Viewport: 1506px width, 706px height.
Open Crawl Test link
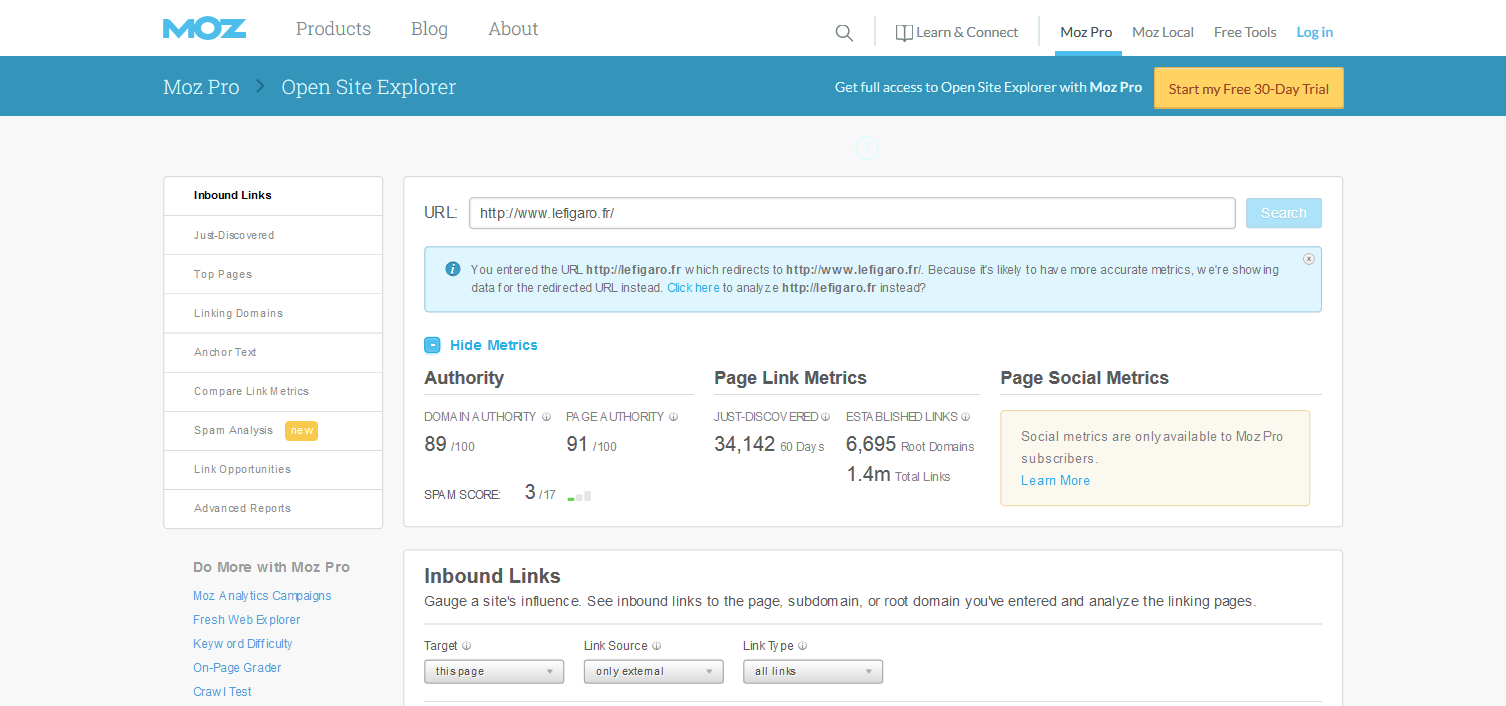(x=222, y=692)
